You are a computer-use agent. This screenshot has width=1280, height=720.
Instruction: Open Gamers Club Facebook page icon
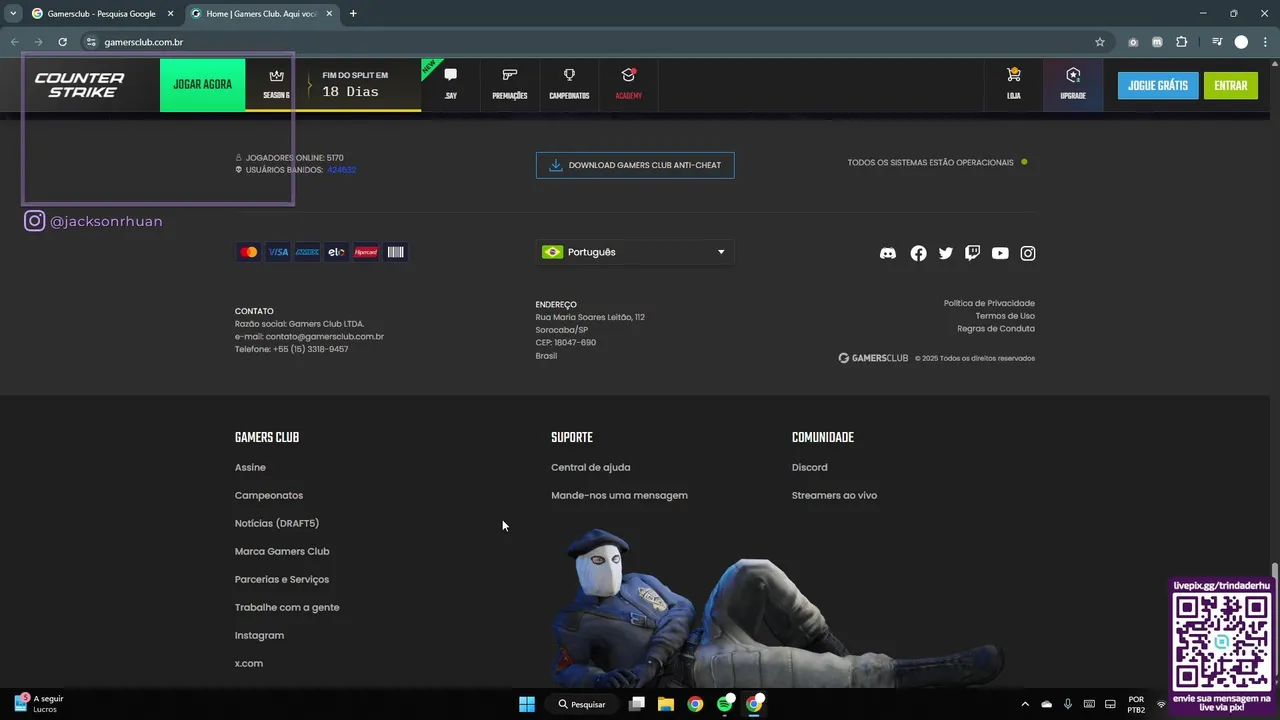pos(918,253)
